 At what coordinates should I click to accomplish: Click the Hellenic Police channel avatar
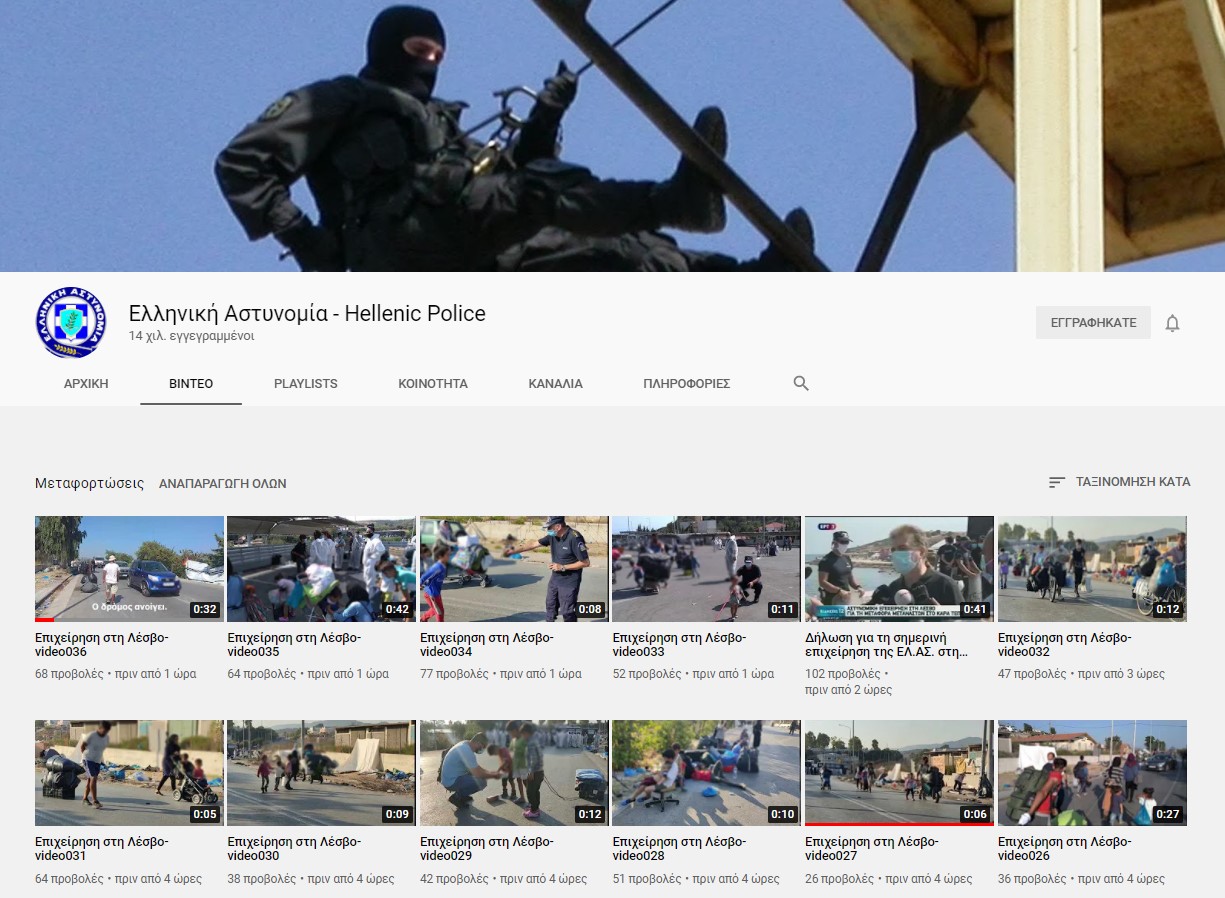[x=70, y=322]
